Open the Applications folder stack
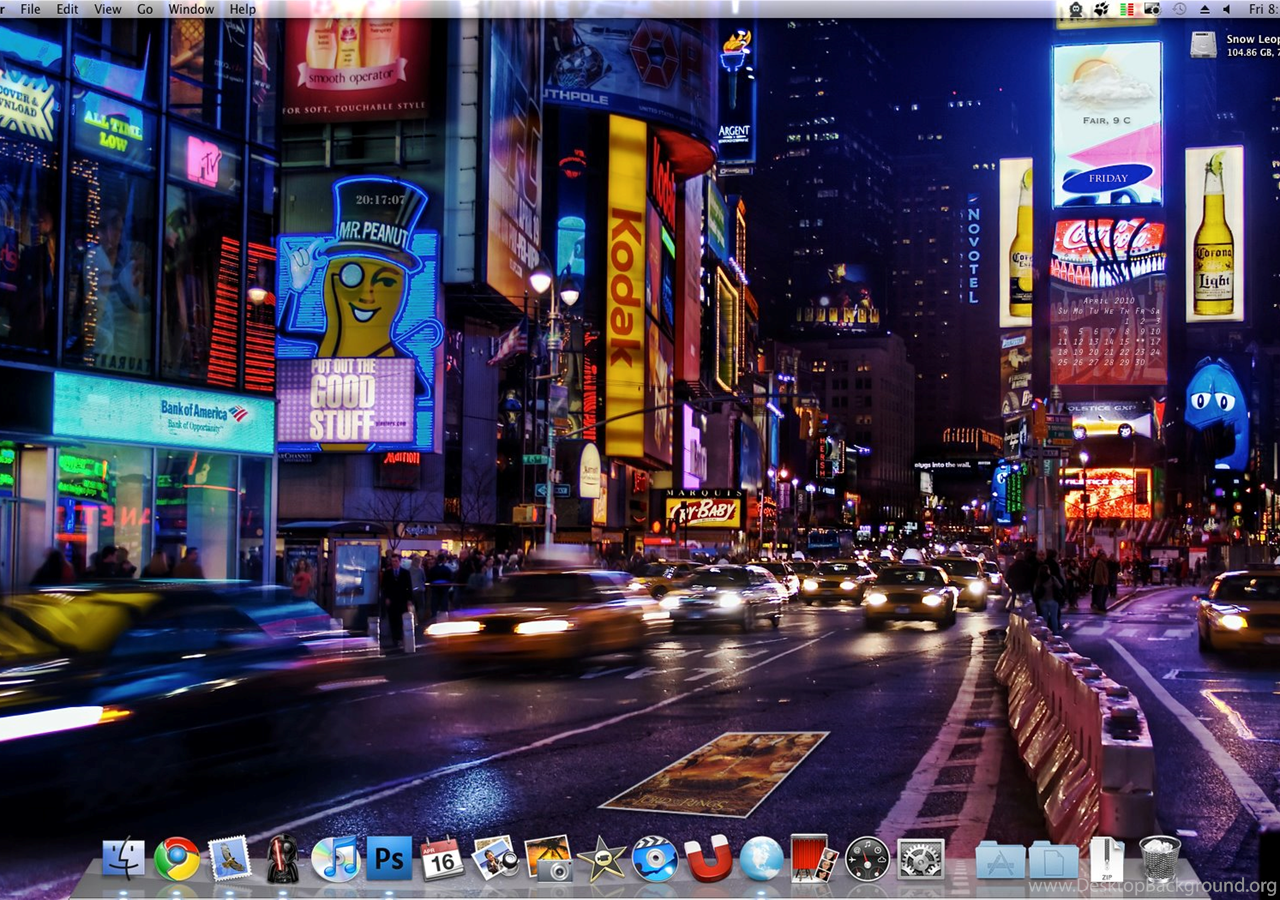The height and width of the screenshot is (900, 1280). click(x=1000, y=860)
